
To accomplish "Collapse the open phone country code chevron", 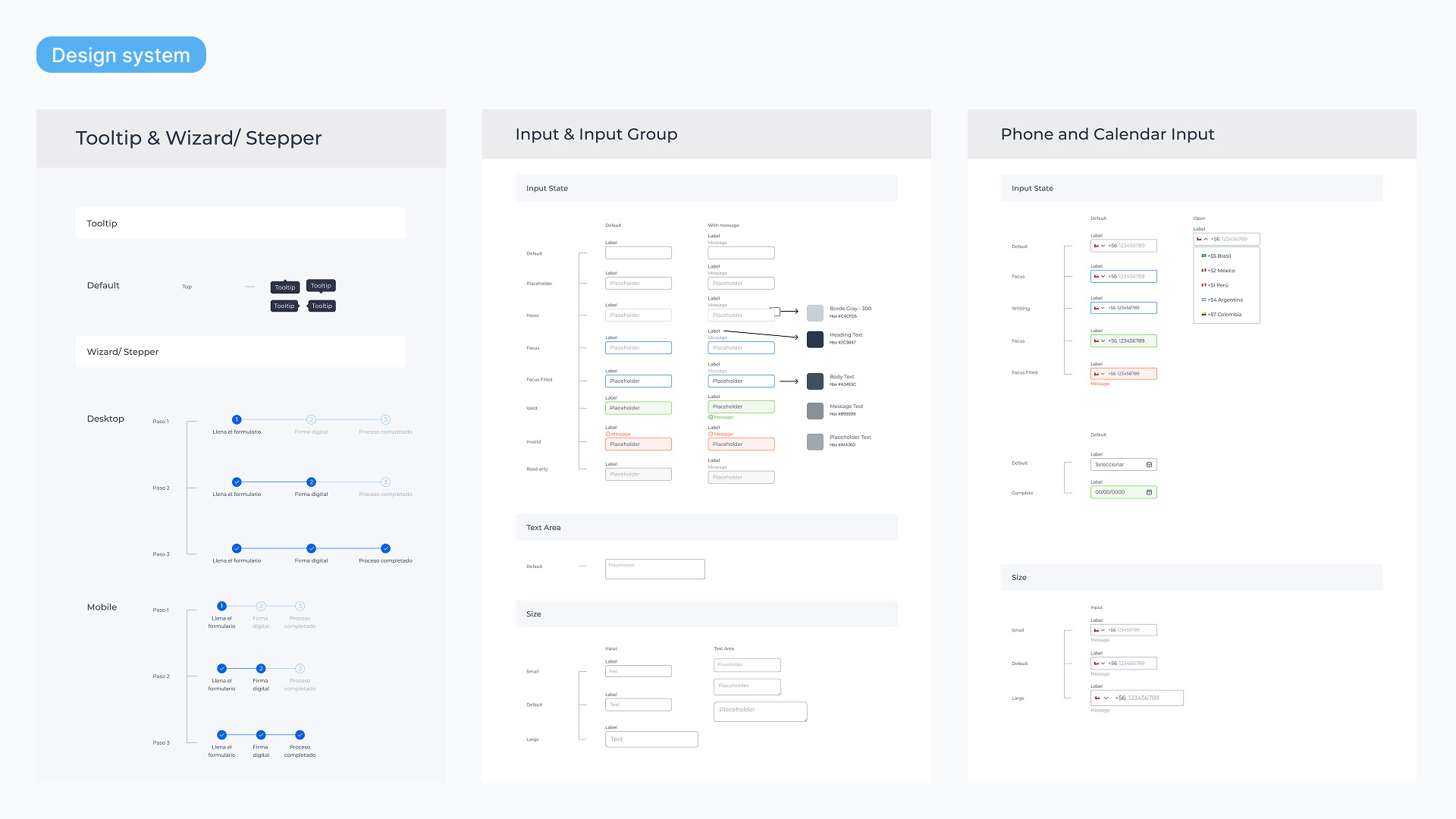I will tap(1206, 239).
